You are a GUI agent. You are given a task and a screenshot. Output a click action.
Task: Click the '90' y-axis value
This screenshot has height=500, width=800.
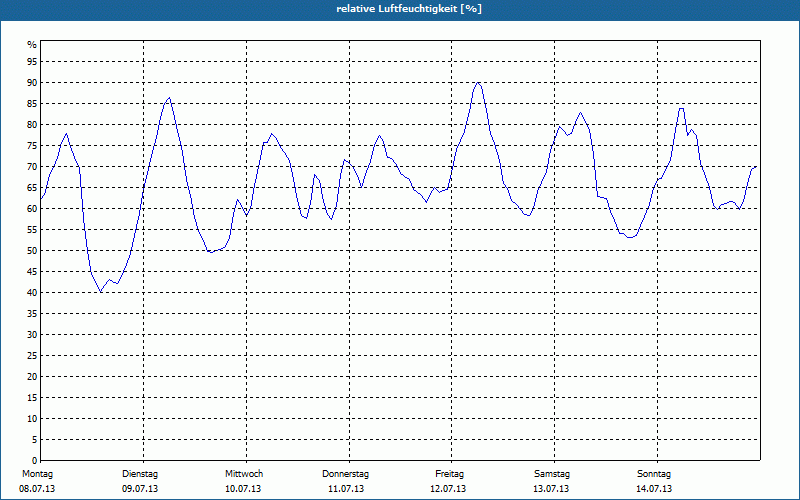point(32,83)
